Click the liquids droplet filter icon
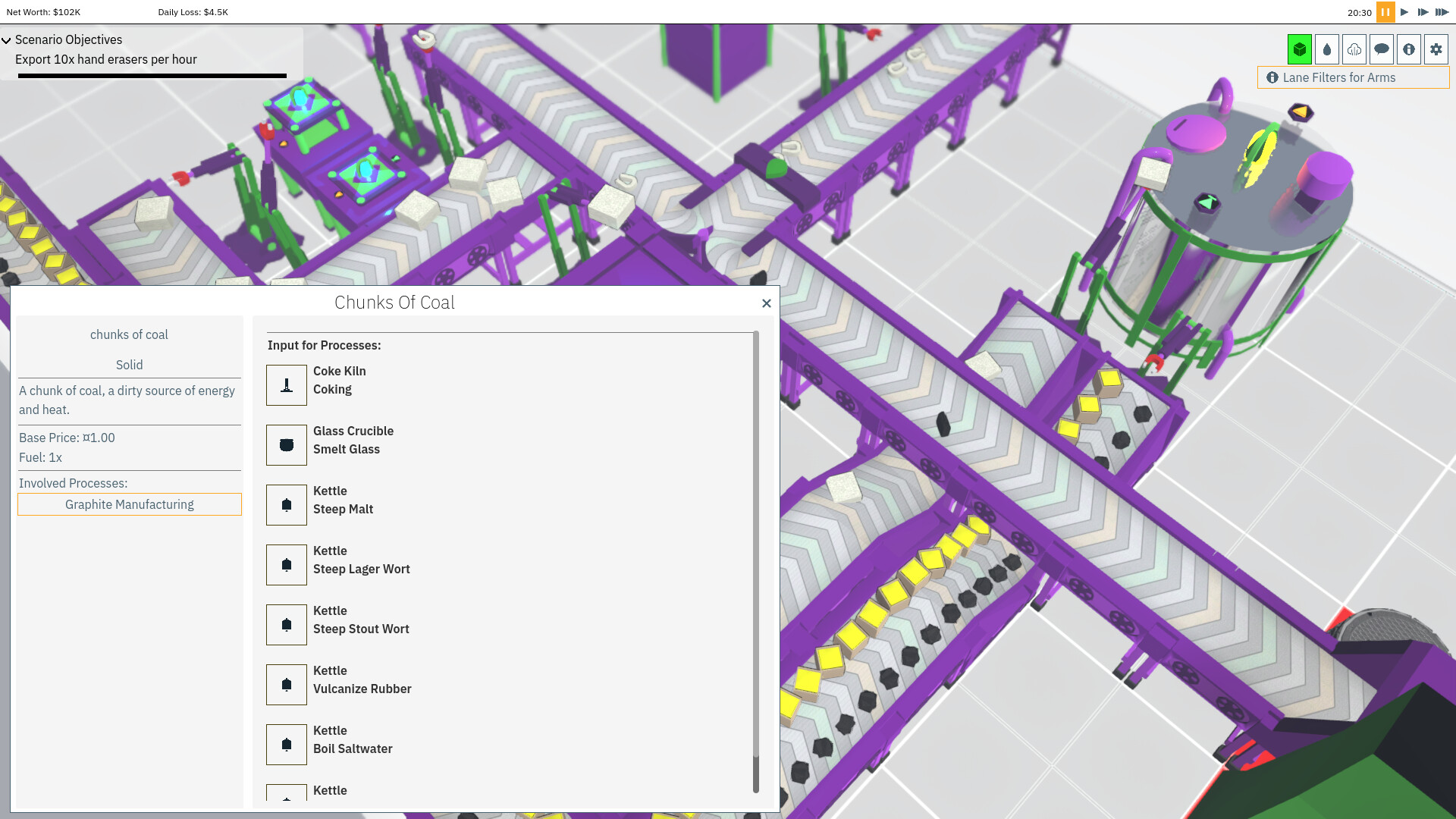The image size is (1456, 819). [1327, 49]
